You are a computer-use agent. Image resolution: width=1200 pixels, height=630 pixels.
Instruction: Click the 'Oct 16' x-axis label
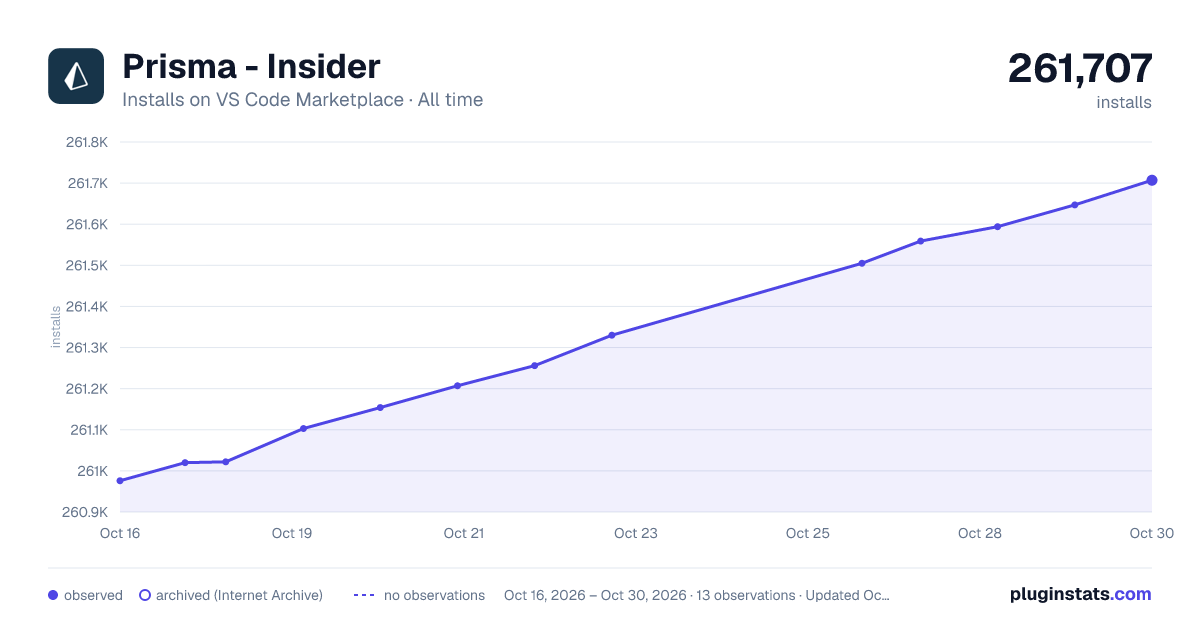(x=120, y=533)
